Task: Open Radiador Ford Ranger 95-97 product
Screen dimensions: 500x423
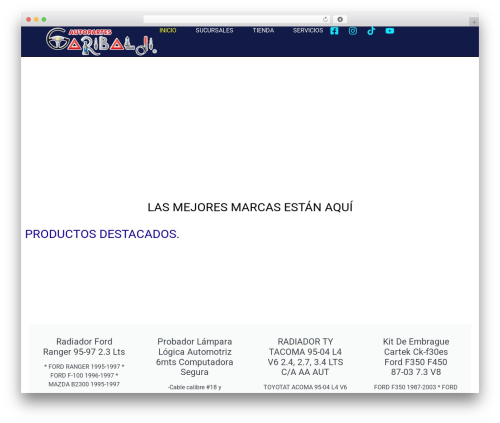Action: 84,347
